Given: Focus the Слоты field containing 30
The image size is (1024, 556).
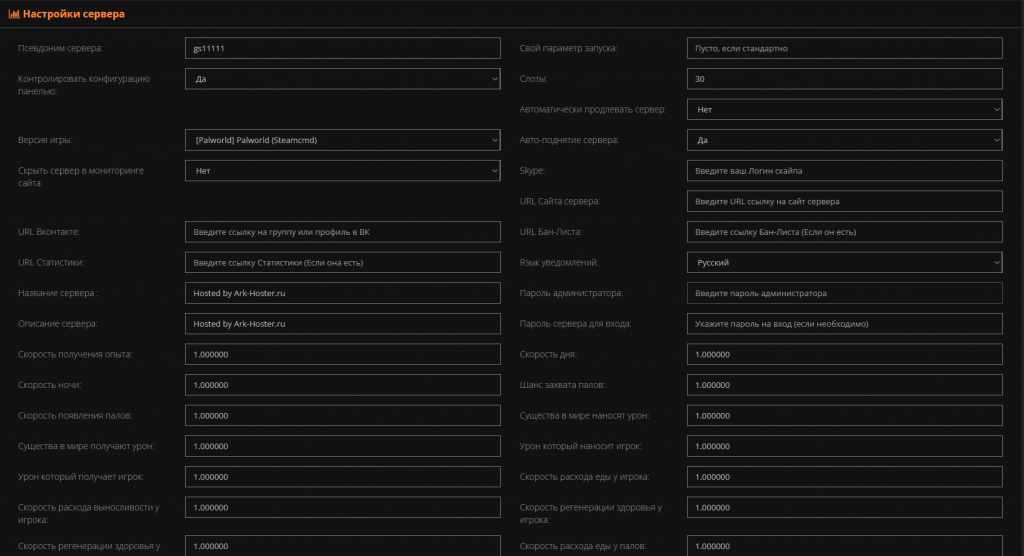Looking at the screenshot, I should (x=844, y=79).
